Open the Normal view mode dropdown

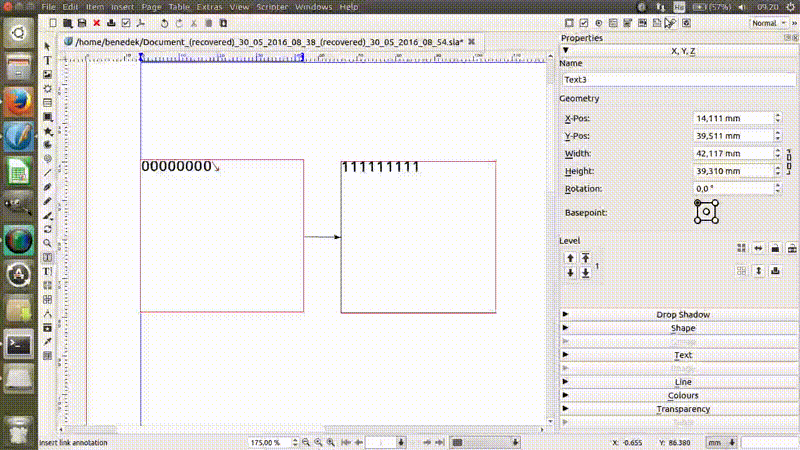[x=770, y=22]
